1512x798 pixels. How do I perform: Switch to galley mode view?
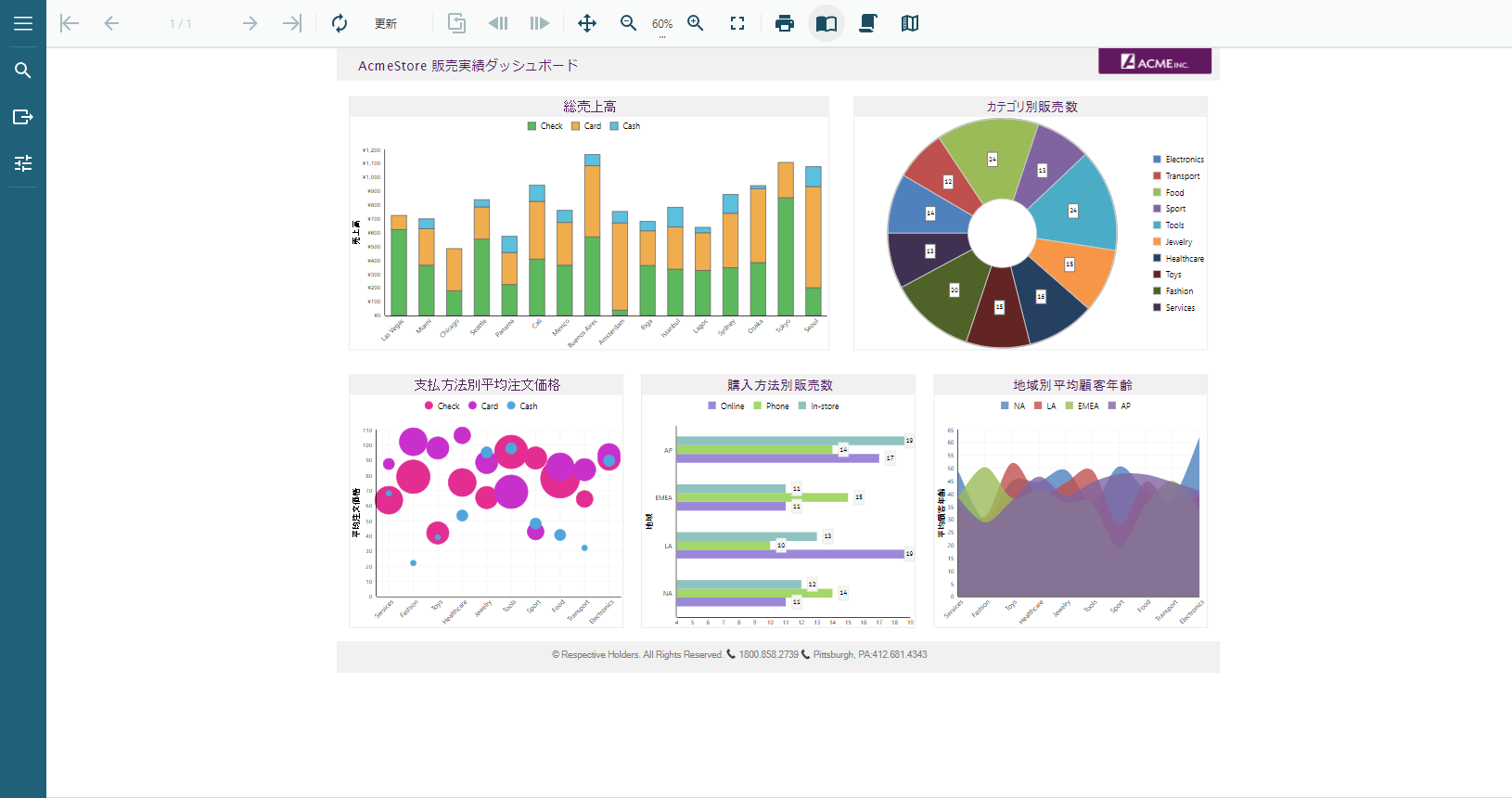tap(910, 23)
